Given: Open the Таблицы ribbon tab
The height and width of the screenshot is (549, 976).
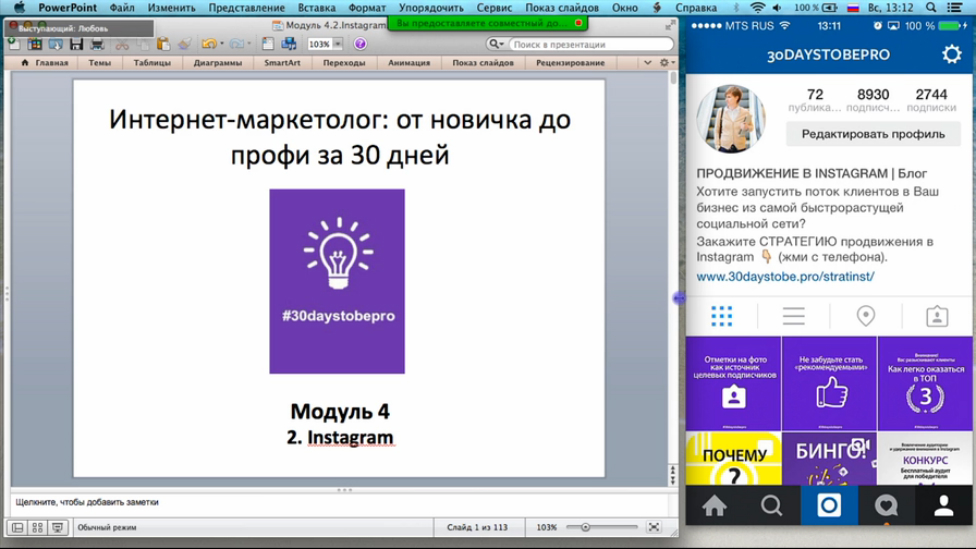Looking at the screenshot, I should (152, 63).
